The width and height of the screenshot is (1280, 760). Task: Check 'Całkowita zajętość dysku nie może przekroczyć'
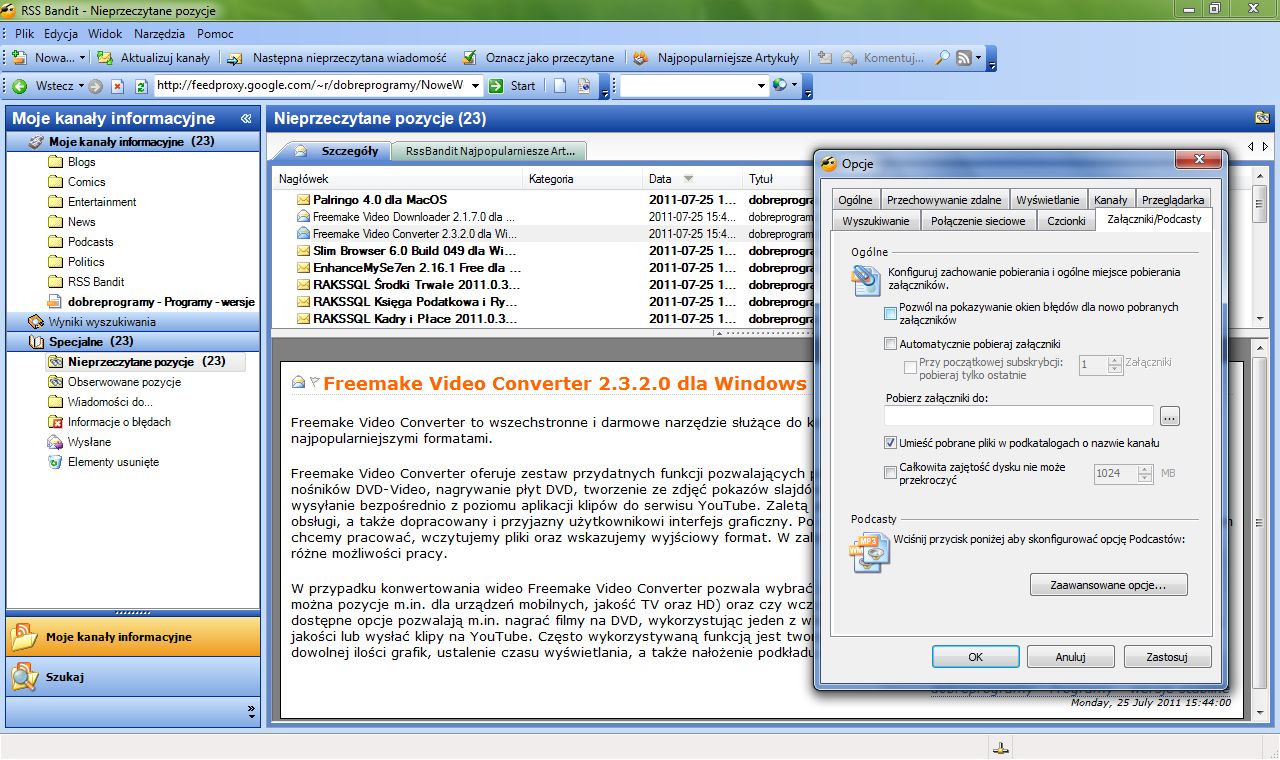[891, 473]
